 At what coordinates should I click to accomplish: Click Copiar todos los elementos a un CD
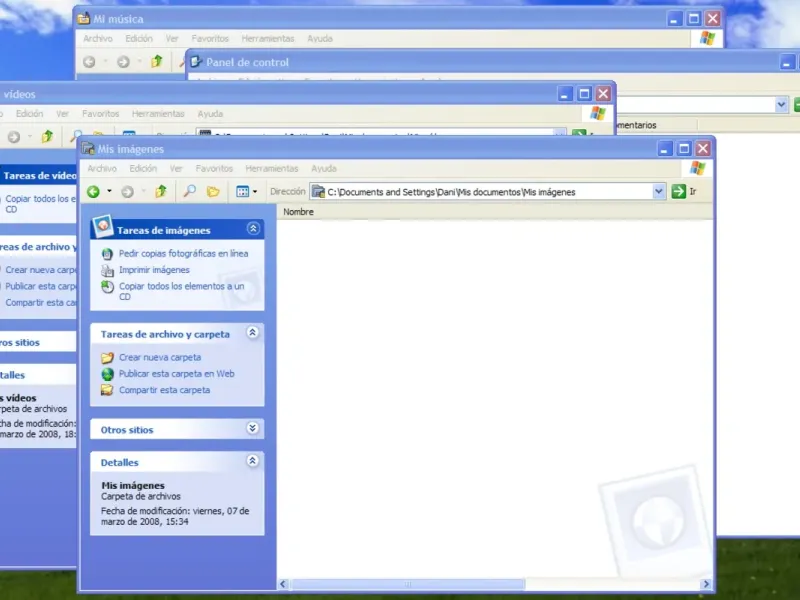[x=182, y=291]
